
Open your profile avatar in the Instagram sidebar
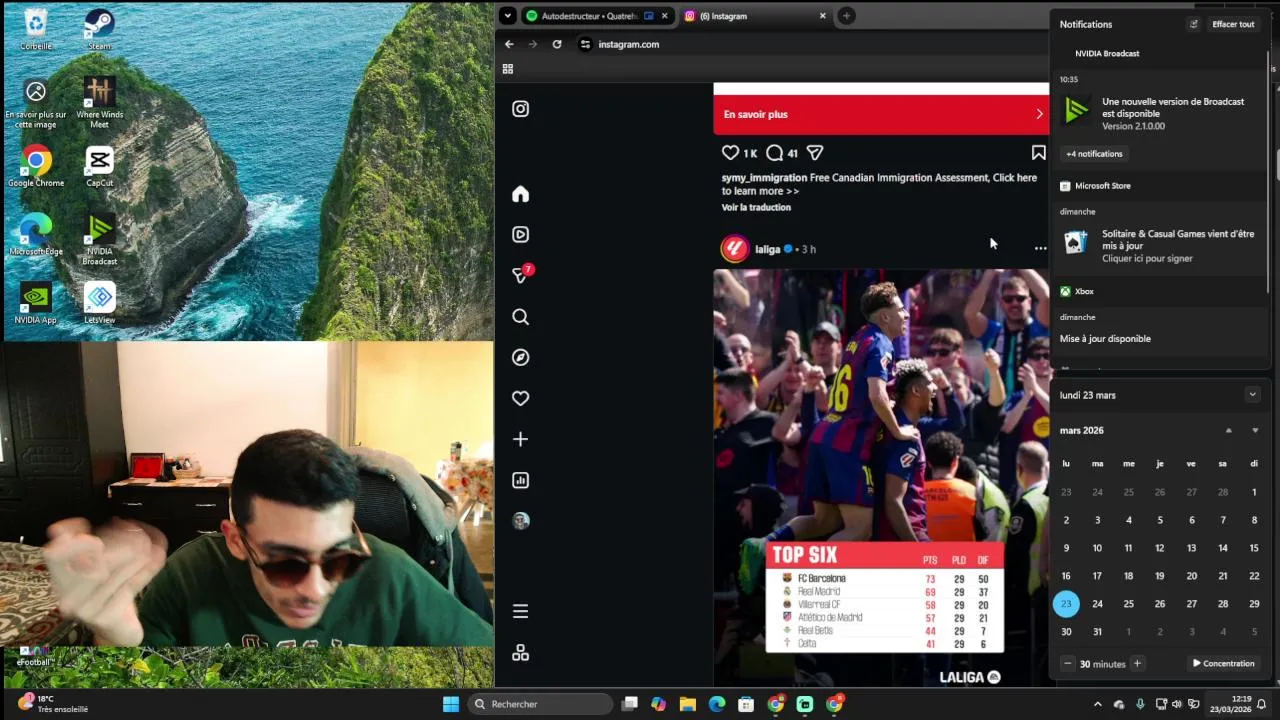(520, 521)
